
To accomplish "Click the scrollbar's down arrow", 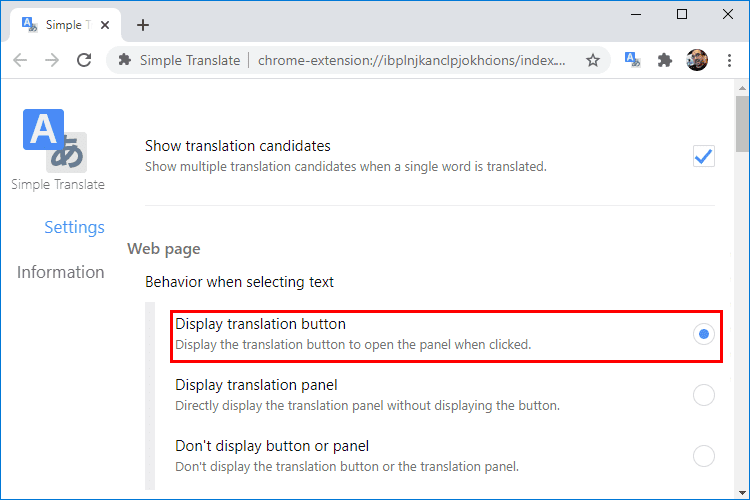I will click(742, 492).
